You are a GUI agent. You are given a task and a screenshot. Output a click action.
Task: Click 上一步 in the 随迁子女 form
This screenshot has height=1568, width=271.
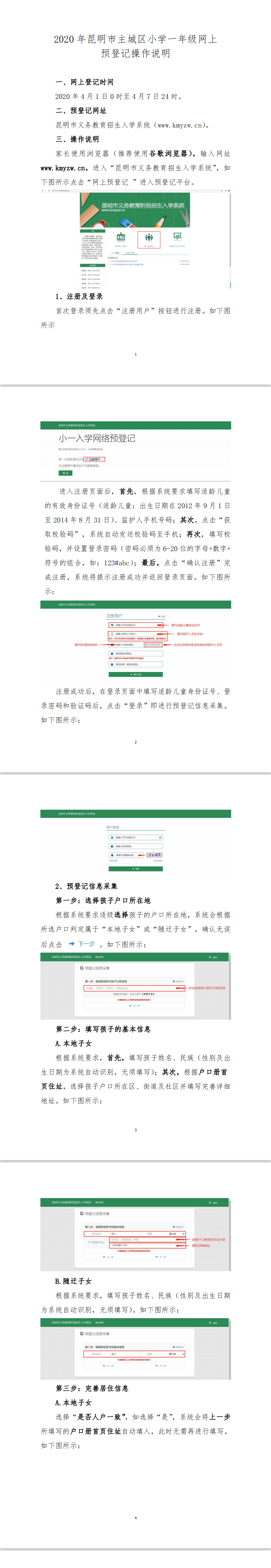[x=108, y=1366]
